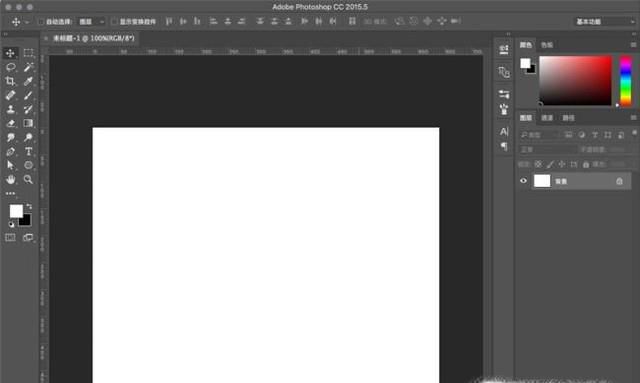The width and height of the screenshot is (640, 383).
Task: Toggle Quick Mask mode
Action: click(10, 238)
